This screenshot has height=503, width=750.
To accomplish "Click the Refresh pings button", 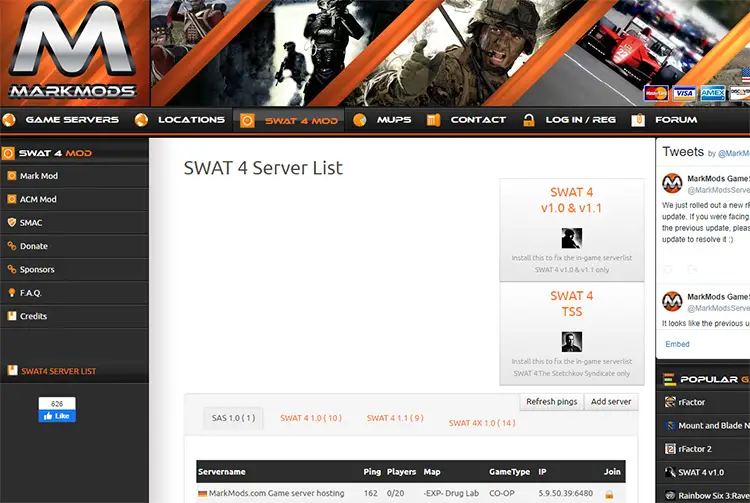I will [x=551, y=402].
